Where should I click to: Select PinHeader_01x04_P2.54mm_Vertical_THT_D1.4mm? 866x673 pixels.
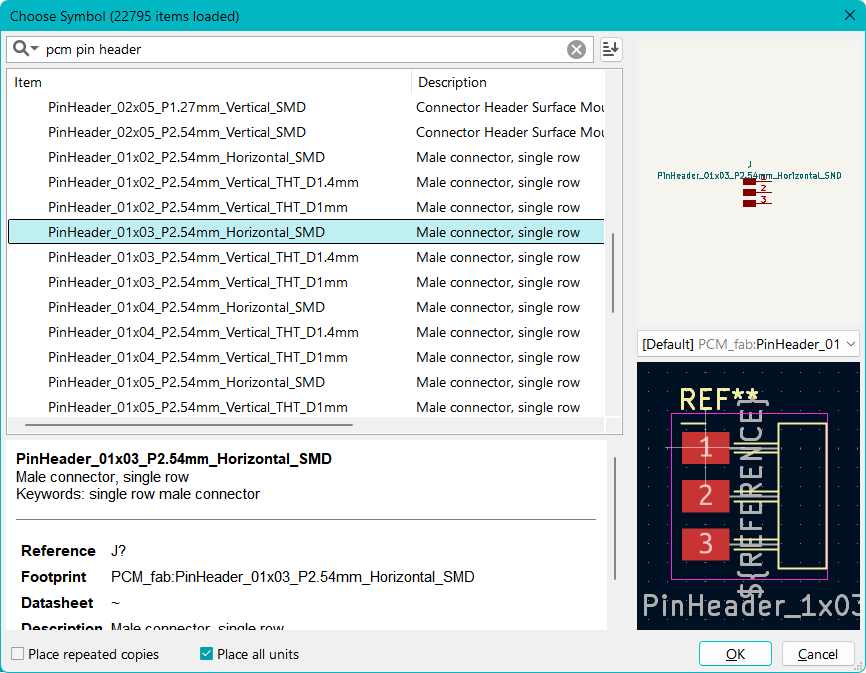pos(306,332)
